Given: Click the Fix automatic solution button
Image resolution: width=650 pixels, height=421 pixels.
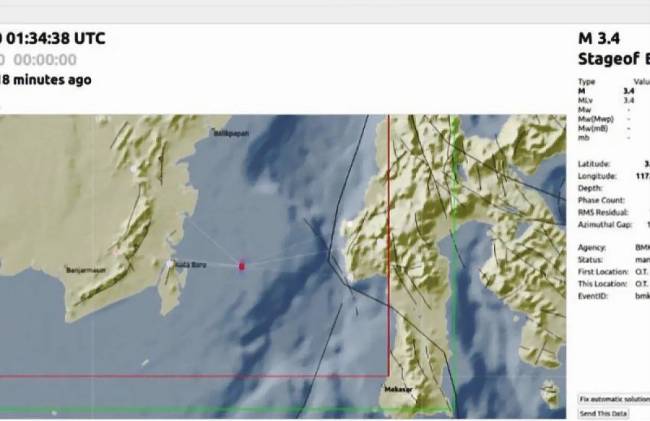Looking at the screenshot, I should 614,399.
